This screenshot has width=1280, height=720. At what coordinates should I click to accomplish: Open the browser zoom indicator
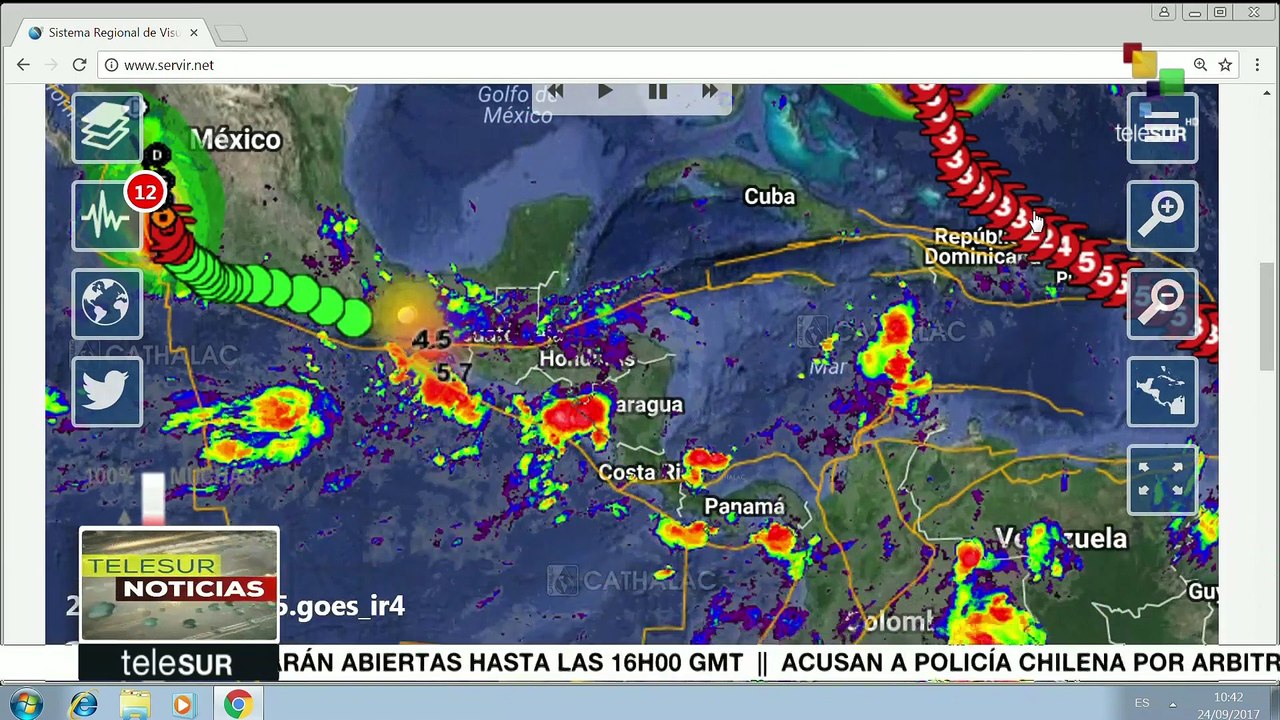(1200, 65)
